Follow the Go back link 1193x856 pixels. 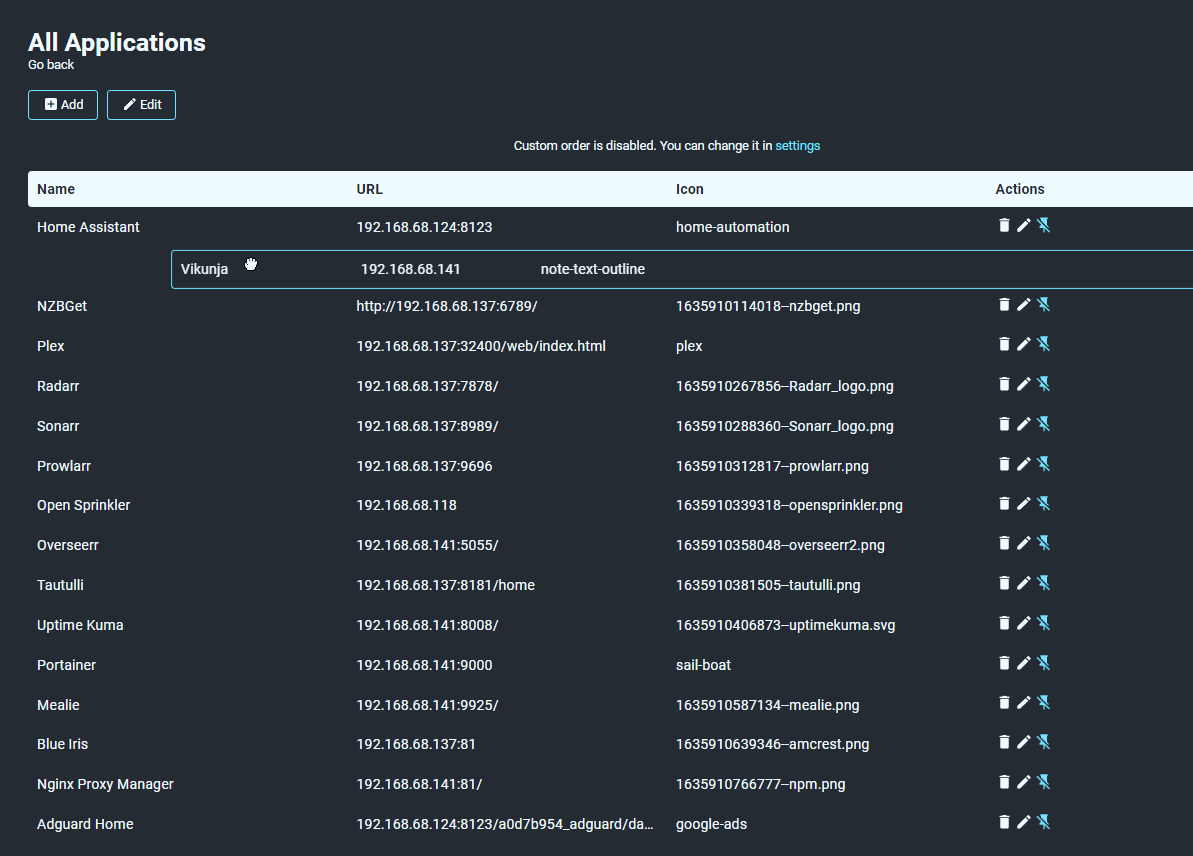point(51,65)
